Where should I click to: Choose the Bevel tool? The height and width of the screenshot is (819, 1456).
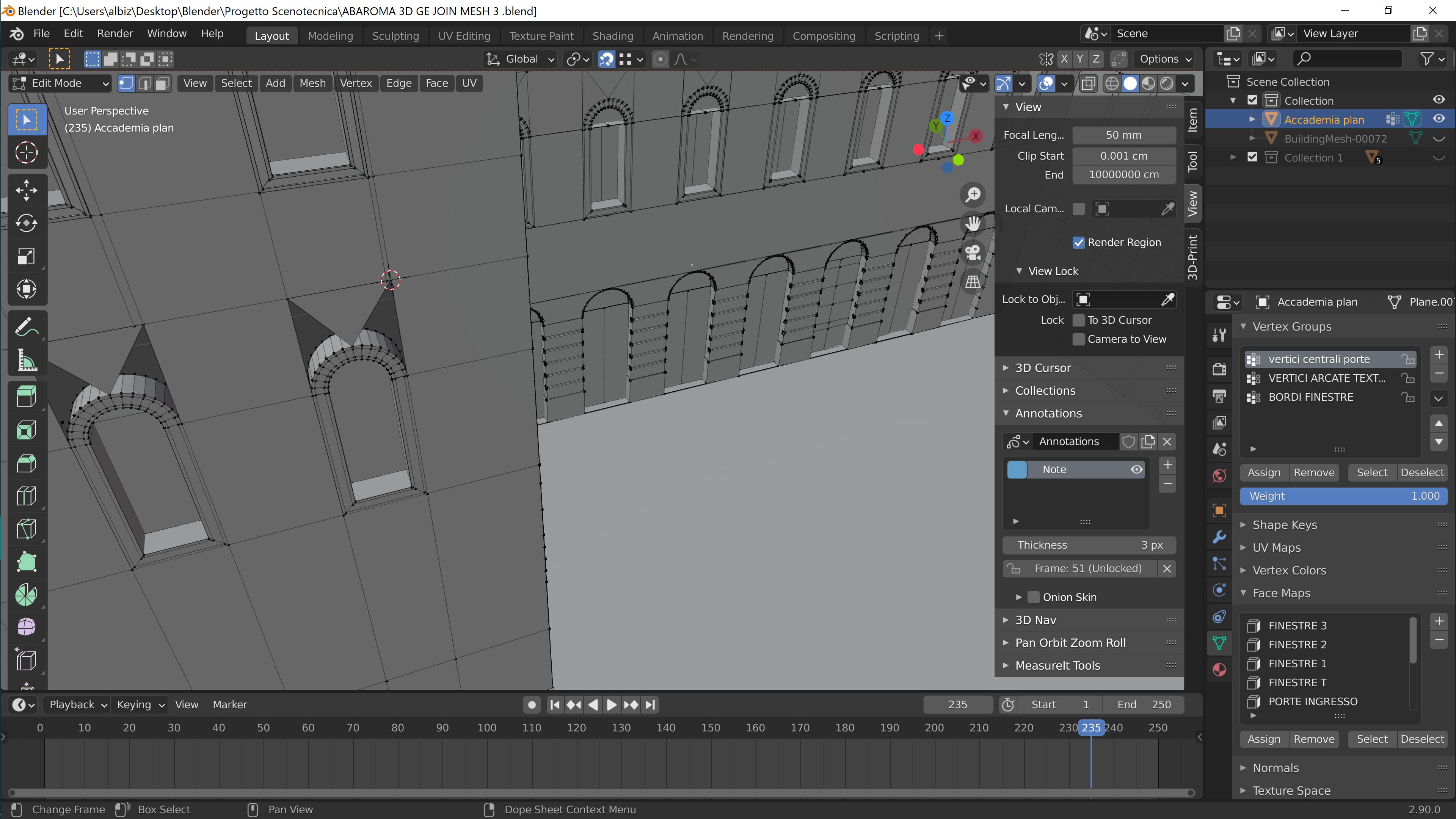point(27,463)
